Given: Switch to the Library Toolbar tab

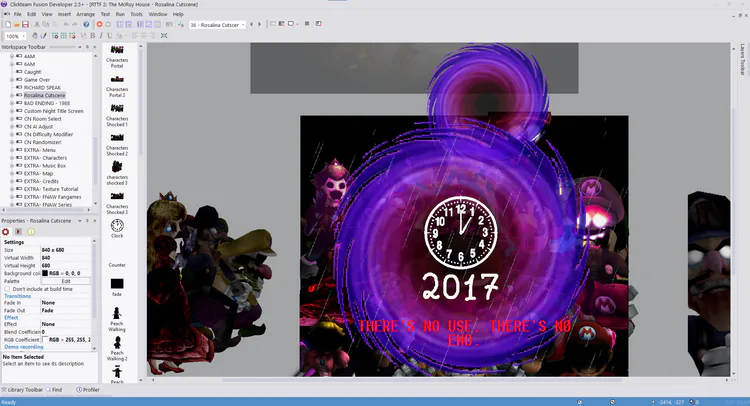Looking at the screenshot, I should (22, 390).
